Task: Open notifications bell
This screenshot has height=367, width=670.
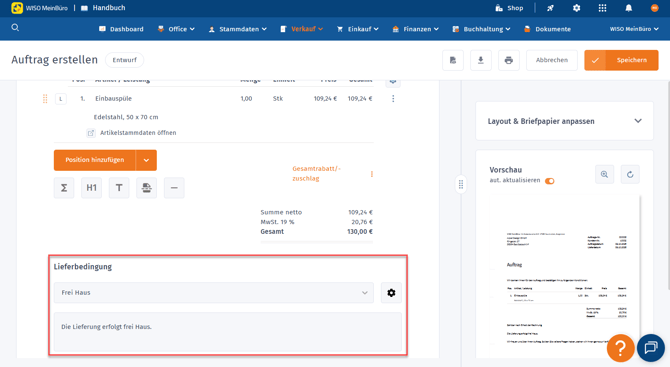Action: coord(629,8)
